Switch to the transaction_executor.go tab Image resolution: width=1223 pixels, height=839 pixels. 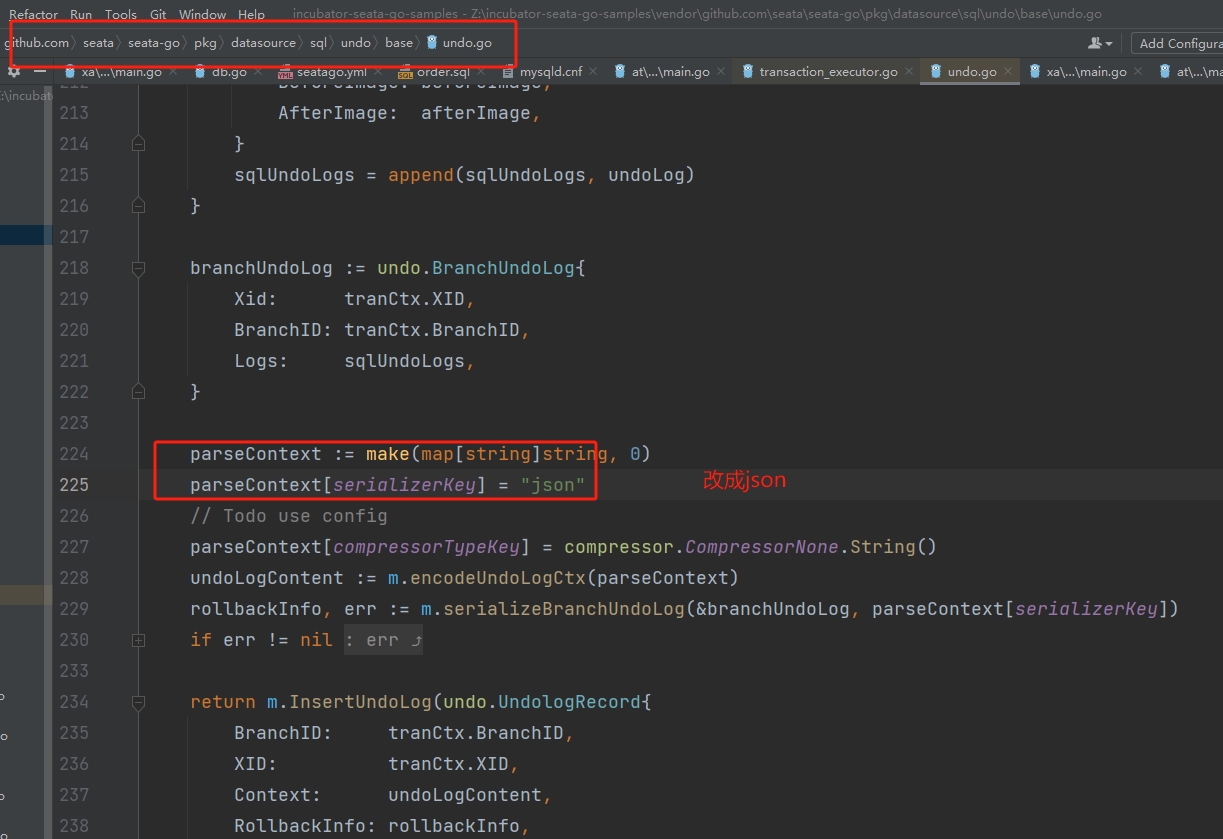point(827,72)
